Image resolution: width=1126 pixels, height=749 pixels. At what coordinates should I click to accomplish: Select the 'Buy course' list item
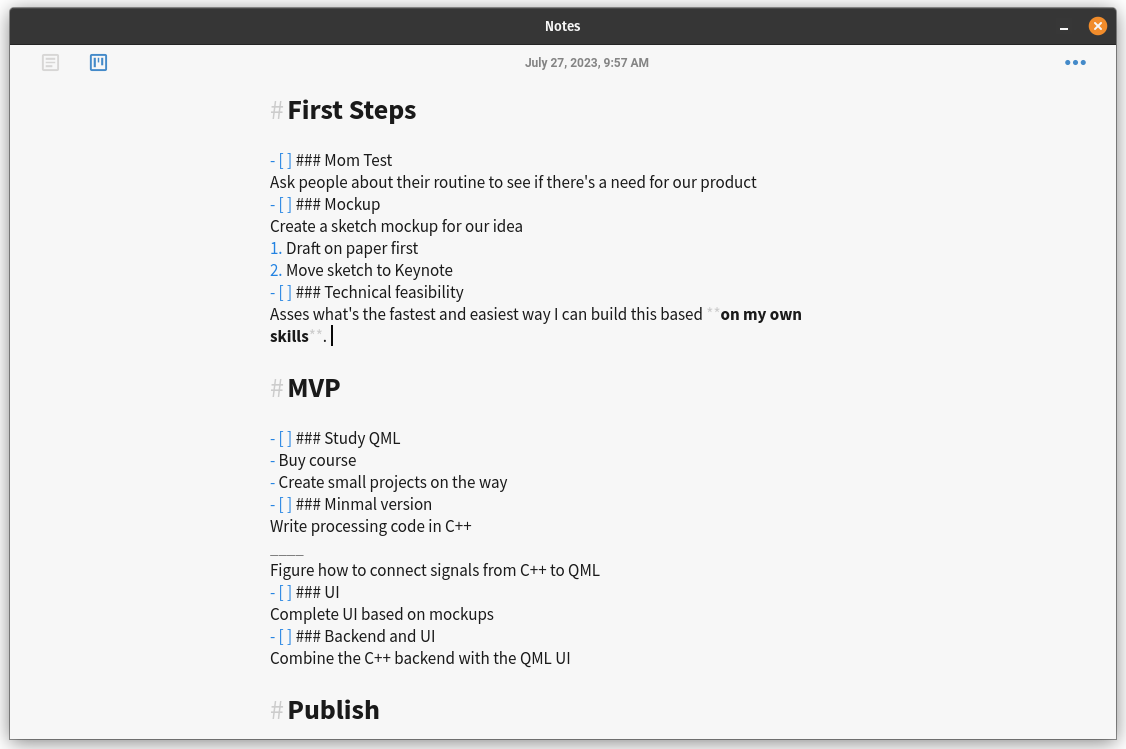coord(316,460)
